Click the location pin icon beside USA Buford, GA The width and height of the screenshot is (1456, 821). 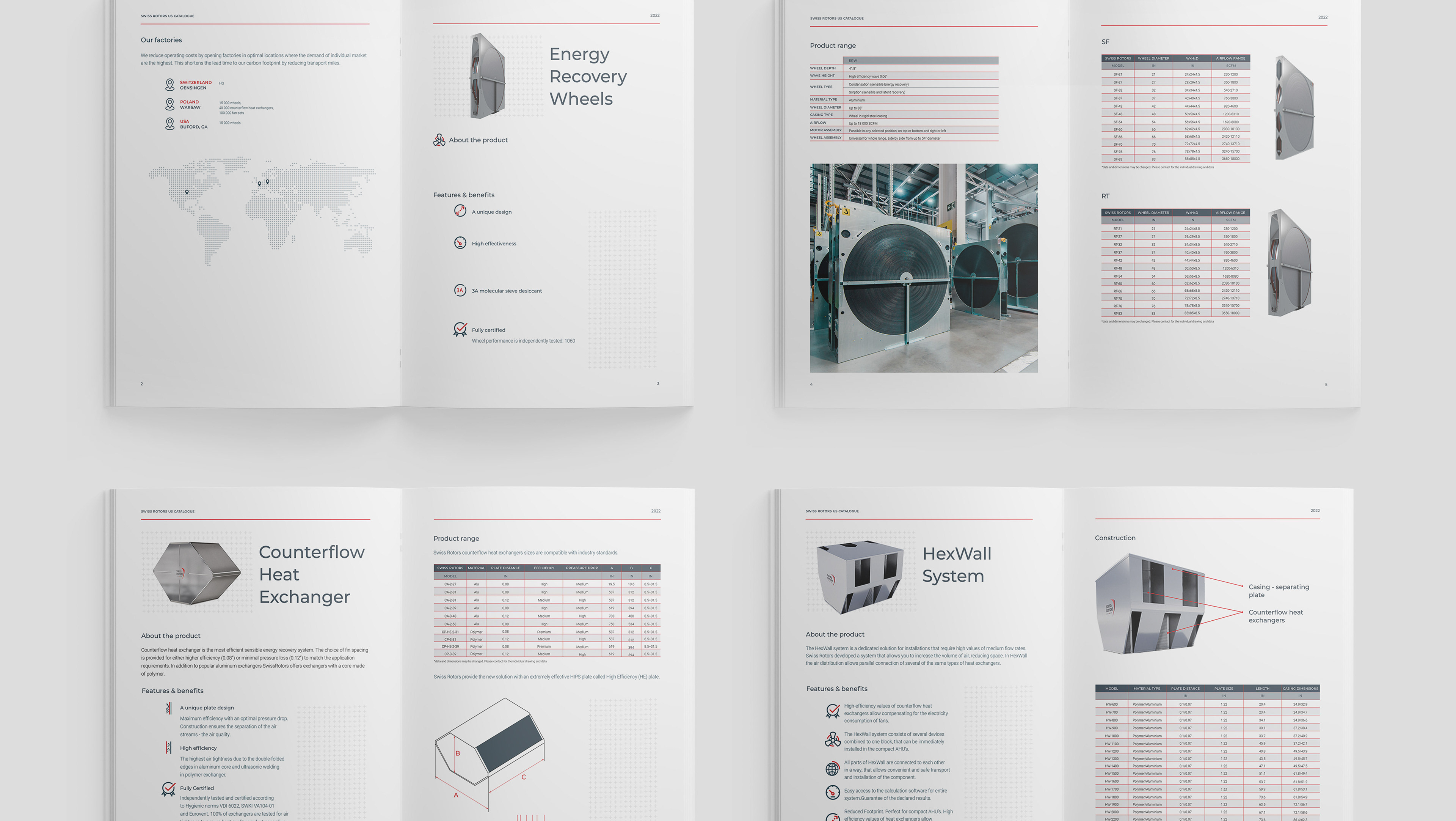[x=169, y=124]
